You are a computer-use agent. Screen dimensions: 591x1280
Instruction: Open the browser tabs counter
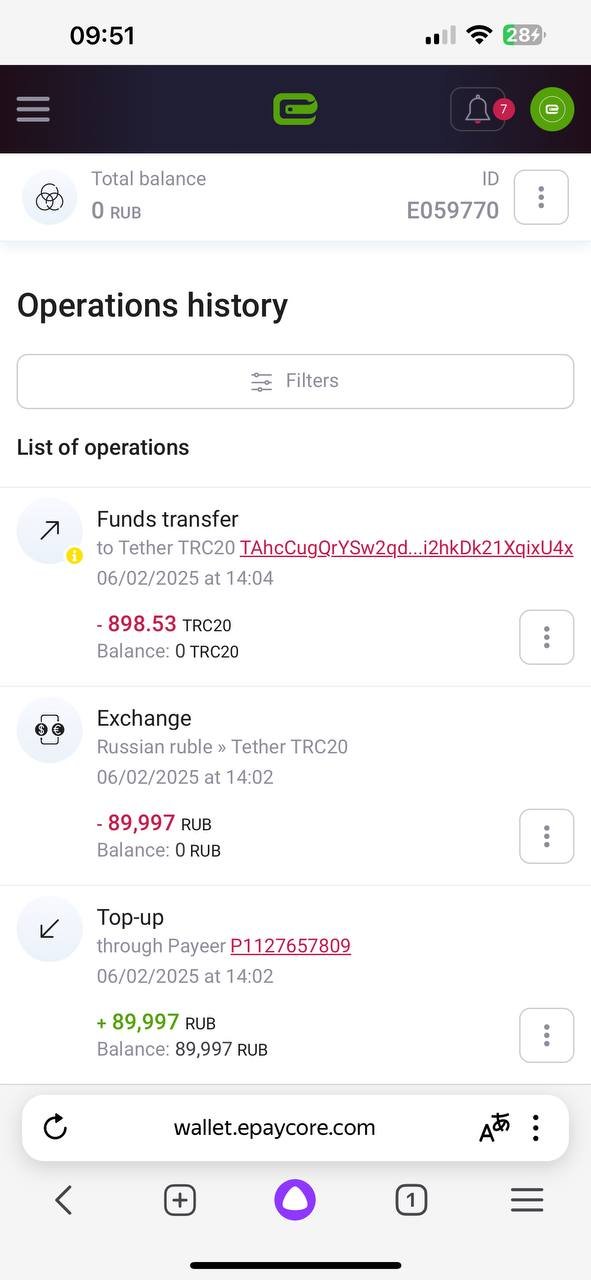tap(411, 1200)
